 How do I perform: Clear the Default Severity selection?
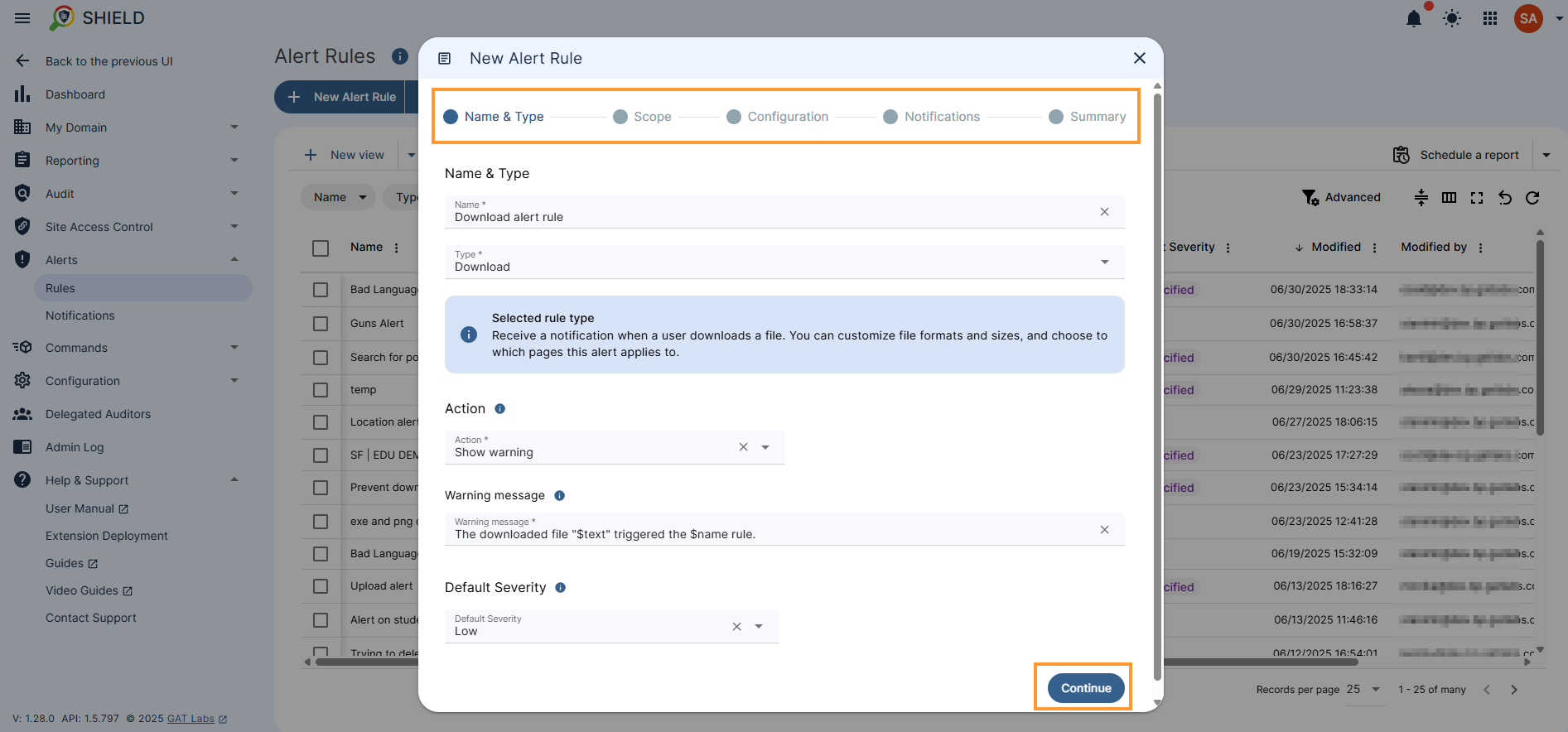click(x=736, y=627)
